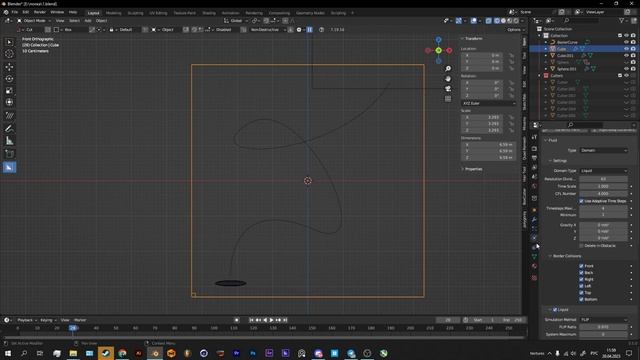Select the Transform tool
640x360 pixels.
(9, 102)
